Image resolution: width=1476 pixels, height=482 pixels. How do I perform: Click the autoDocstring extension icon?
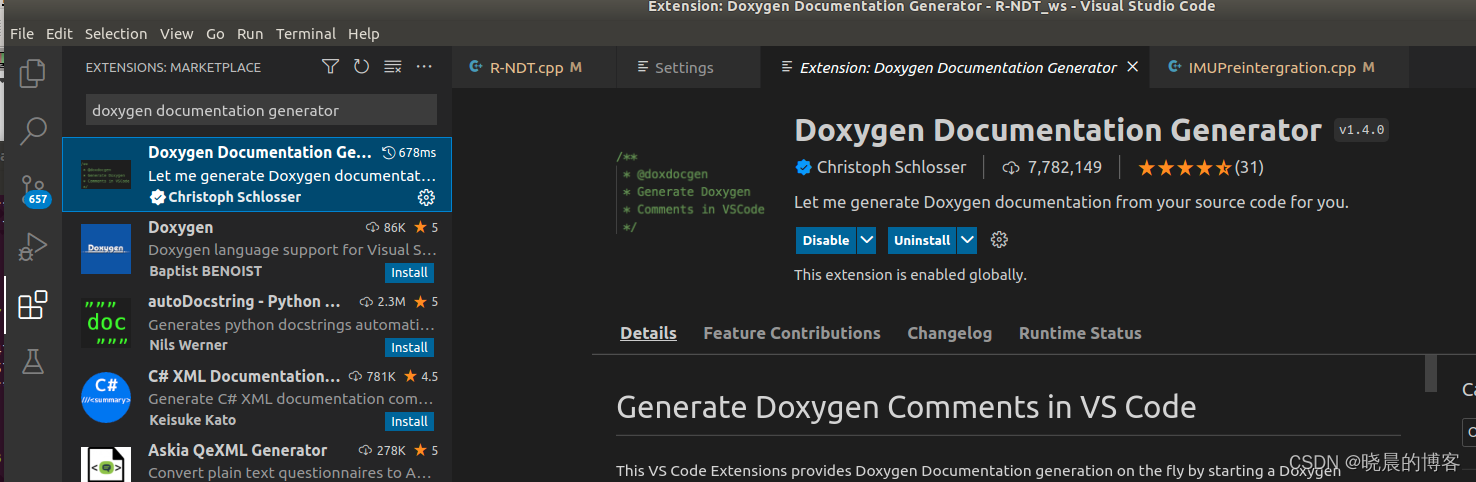[106, 323]
